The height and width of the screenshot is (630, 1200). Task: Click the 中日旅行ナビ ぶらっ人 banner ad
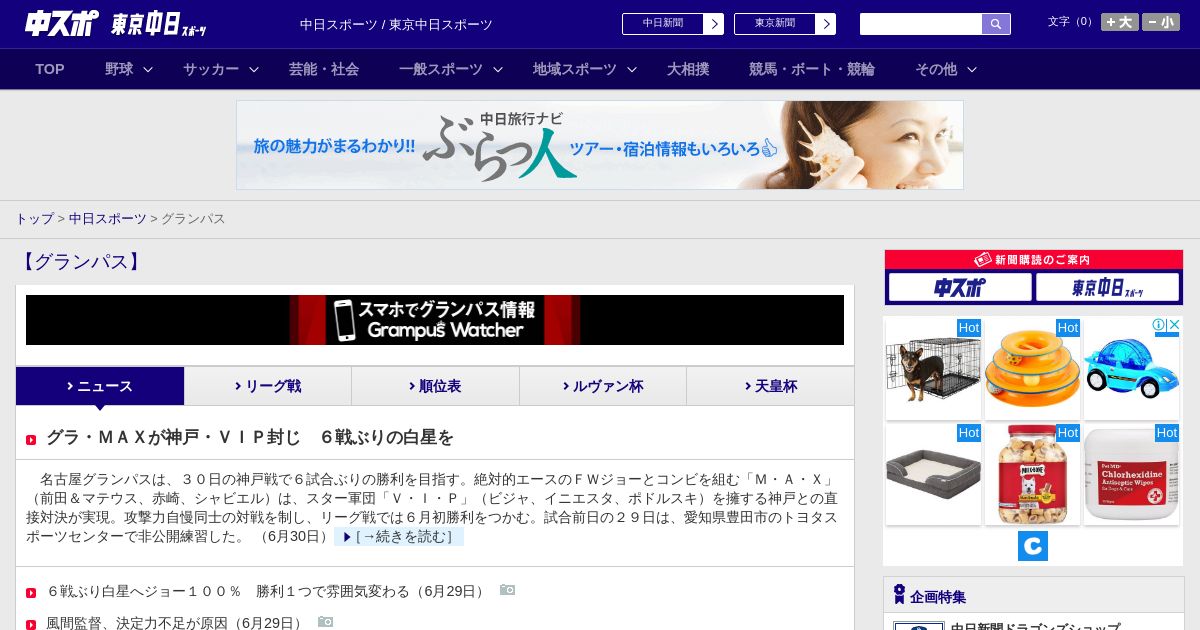[x=600, y=145]
